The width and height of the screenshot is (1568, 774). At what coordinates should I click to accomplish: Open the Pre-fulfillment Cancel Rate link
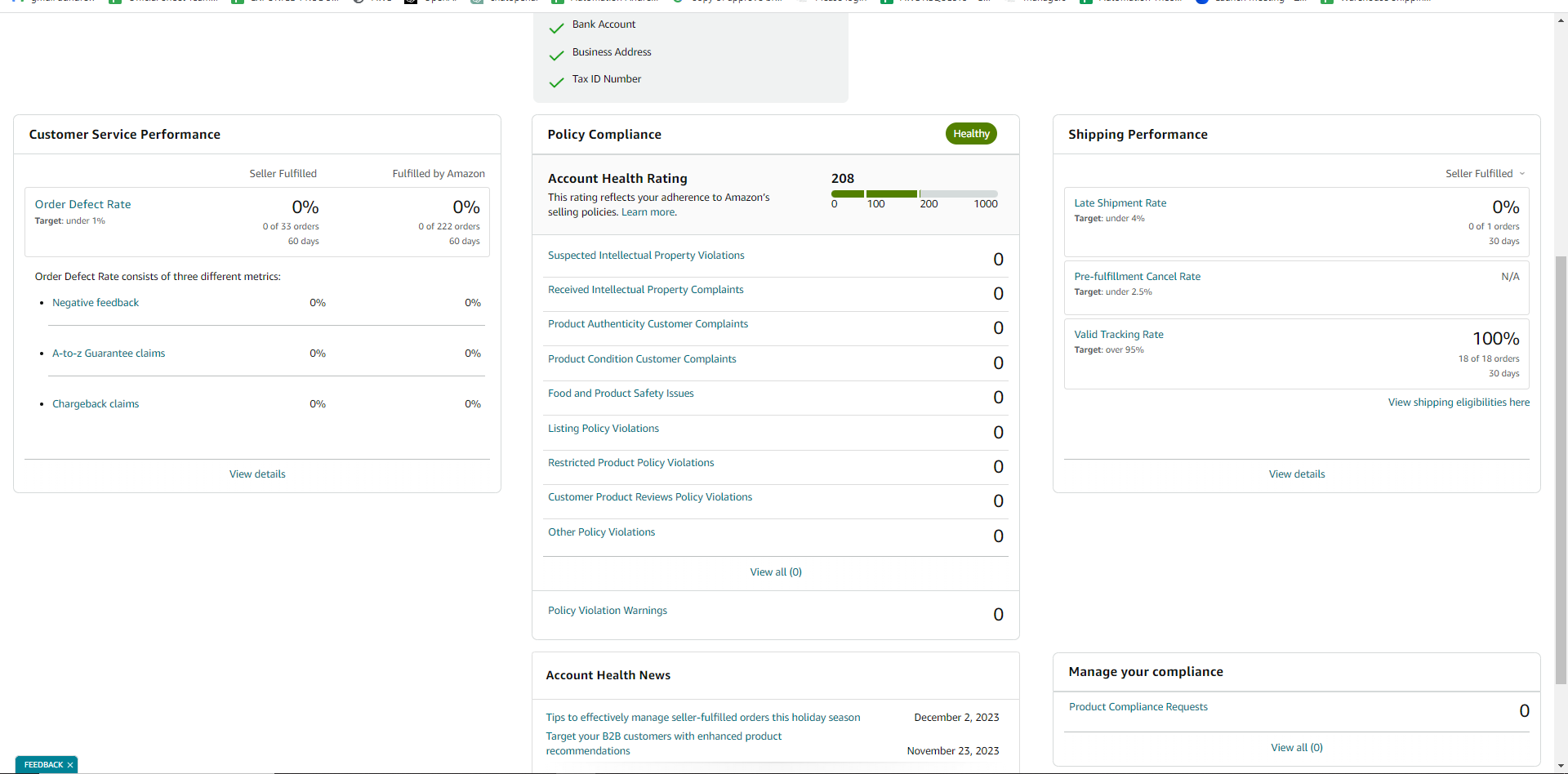[x=1137, y=277]
